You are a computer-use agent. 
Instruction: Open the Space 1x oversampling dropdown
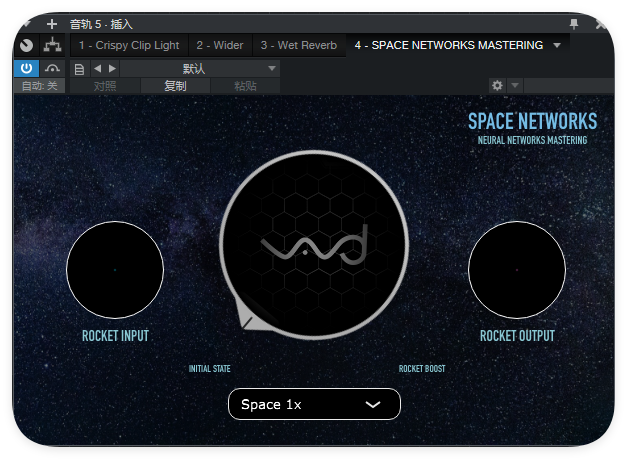coord(314,404)
